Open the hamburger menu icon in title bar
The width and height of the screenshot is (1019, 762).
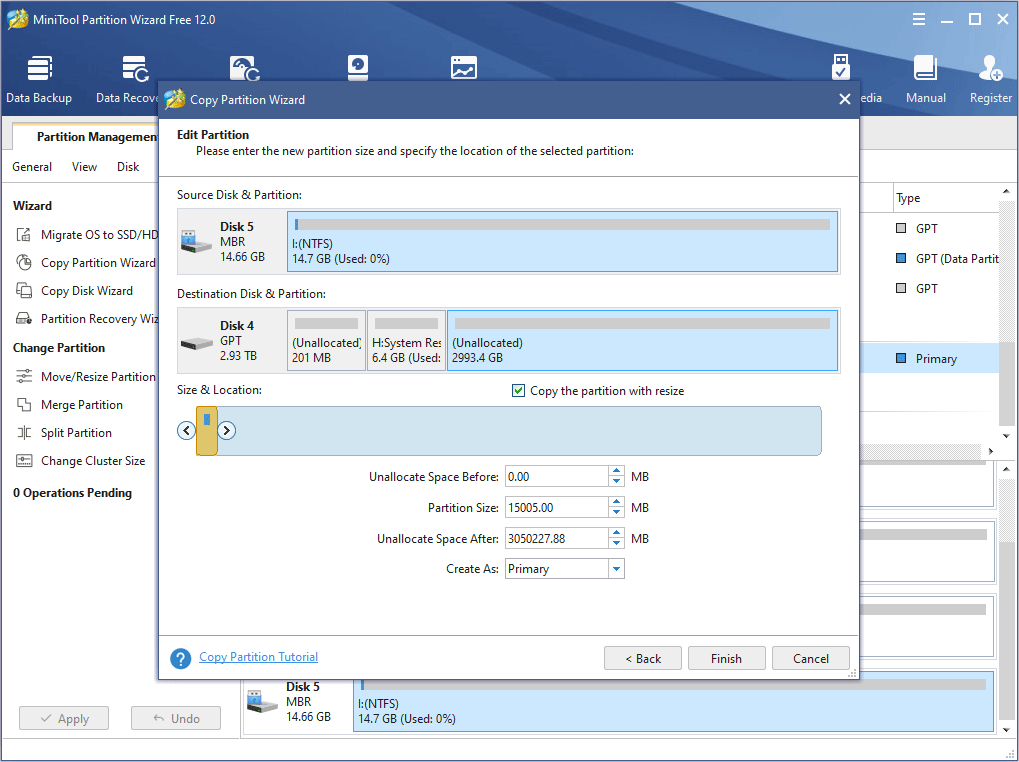coord(918,19)
